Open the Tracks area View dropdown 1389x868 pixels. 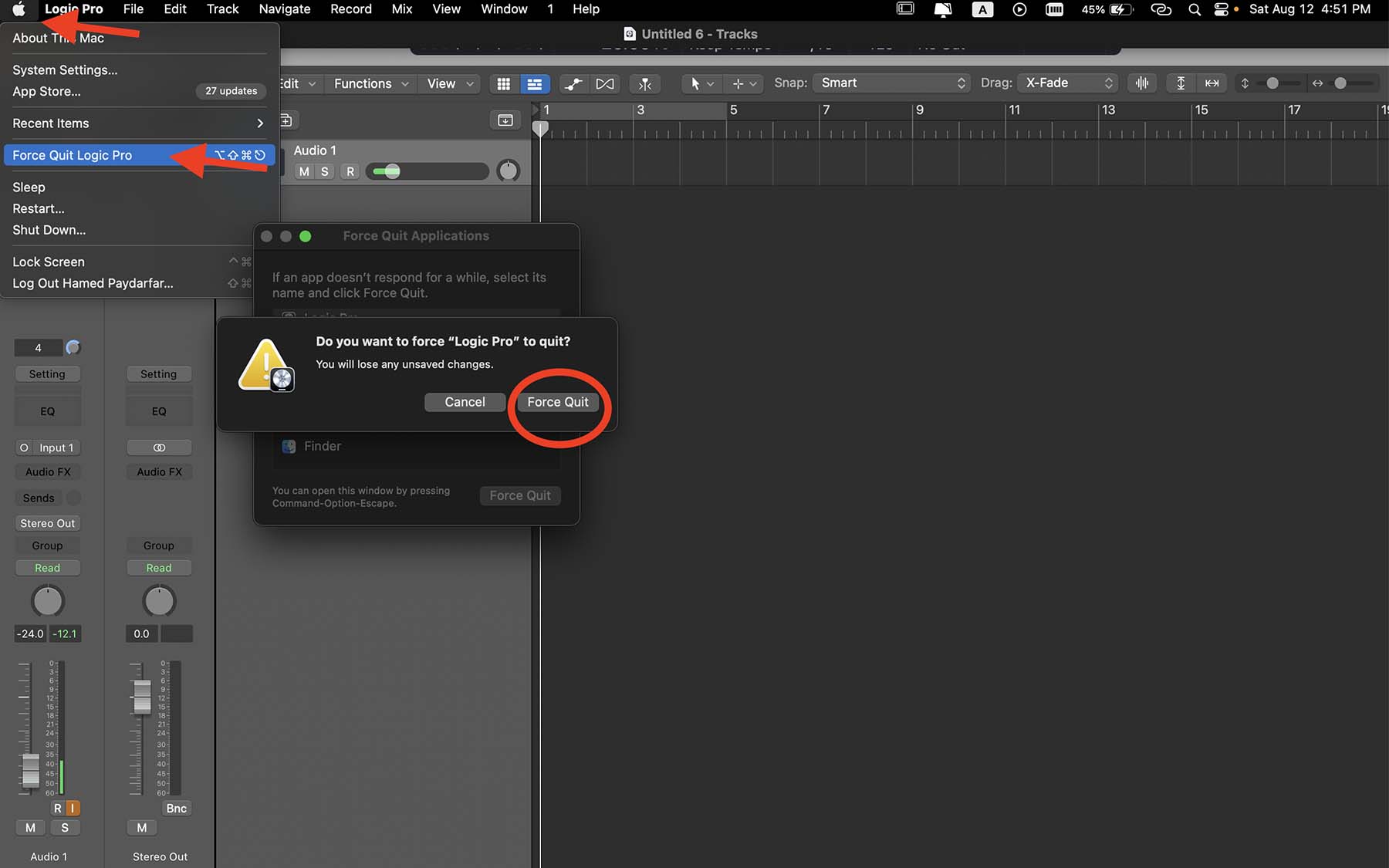tap(451, 83)
